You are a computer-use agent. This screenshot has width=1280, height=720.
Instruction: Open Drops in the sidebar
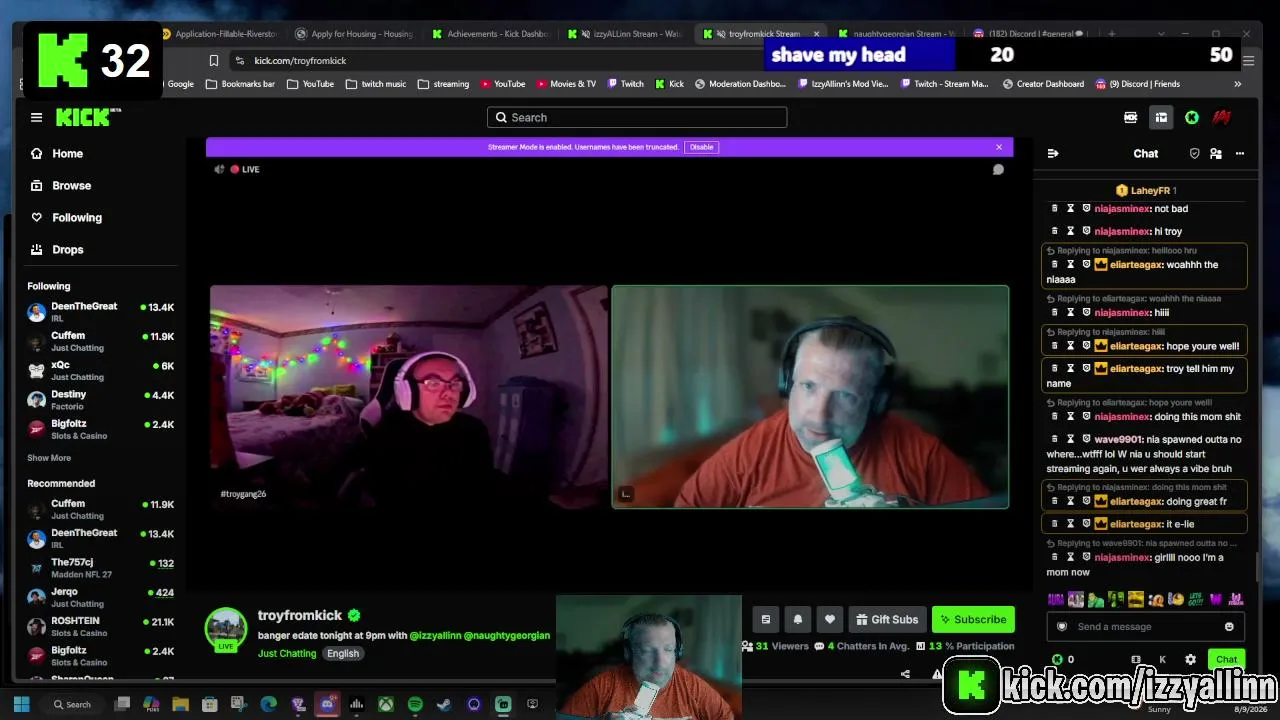click(x=58, y=249)
